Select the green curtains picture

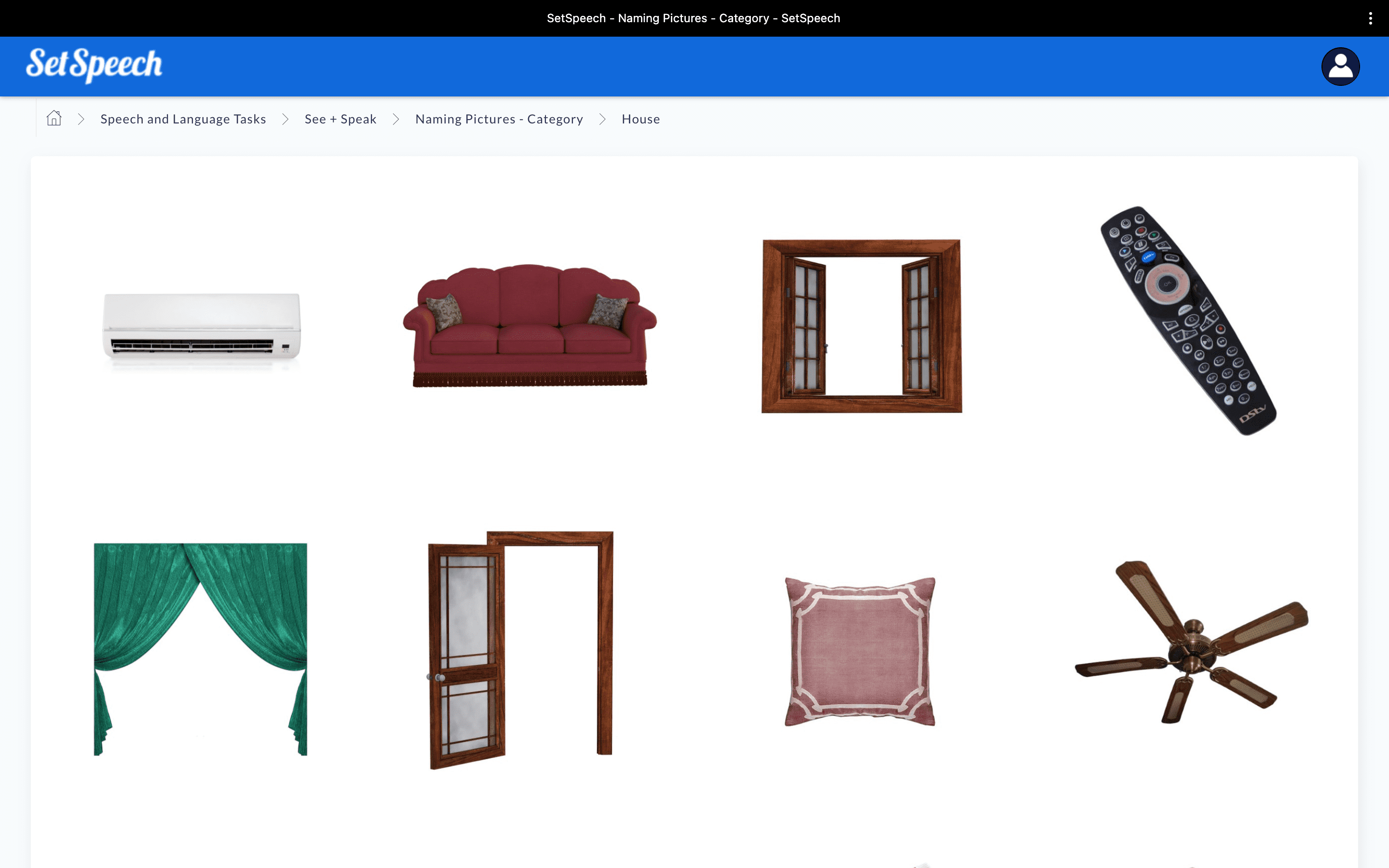click(x=200, y=649)
